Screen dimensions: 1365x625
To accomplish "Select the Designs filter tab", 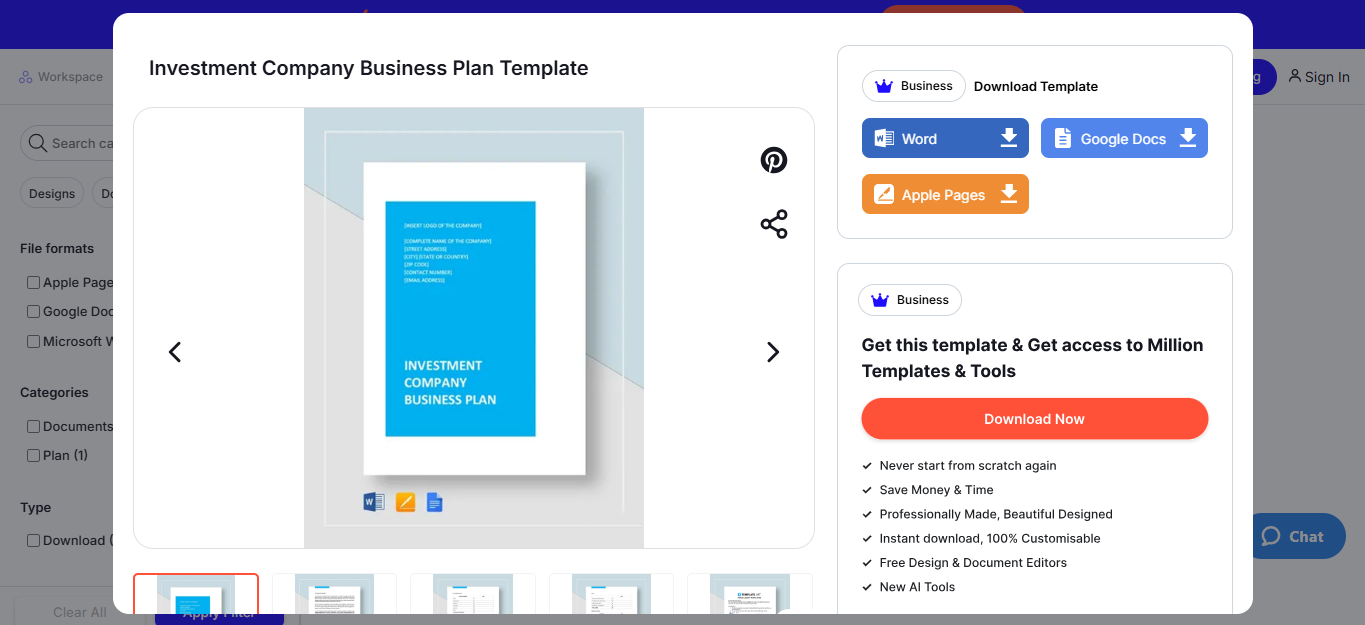I will tap(51, 193).
